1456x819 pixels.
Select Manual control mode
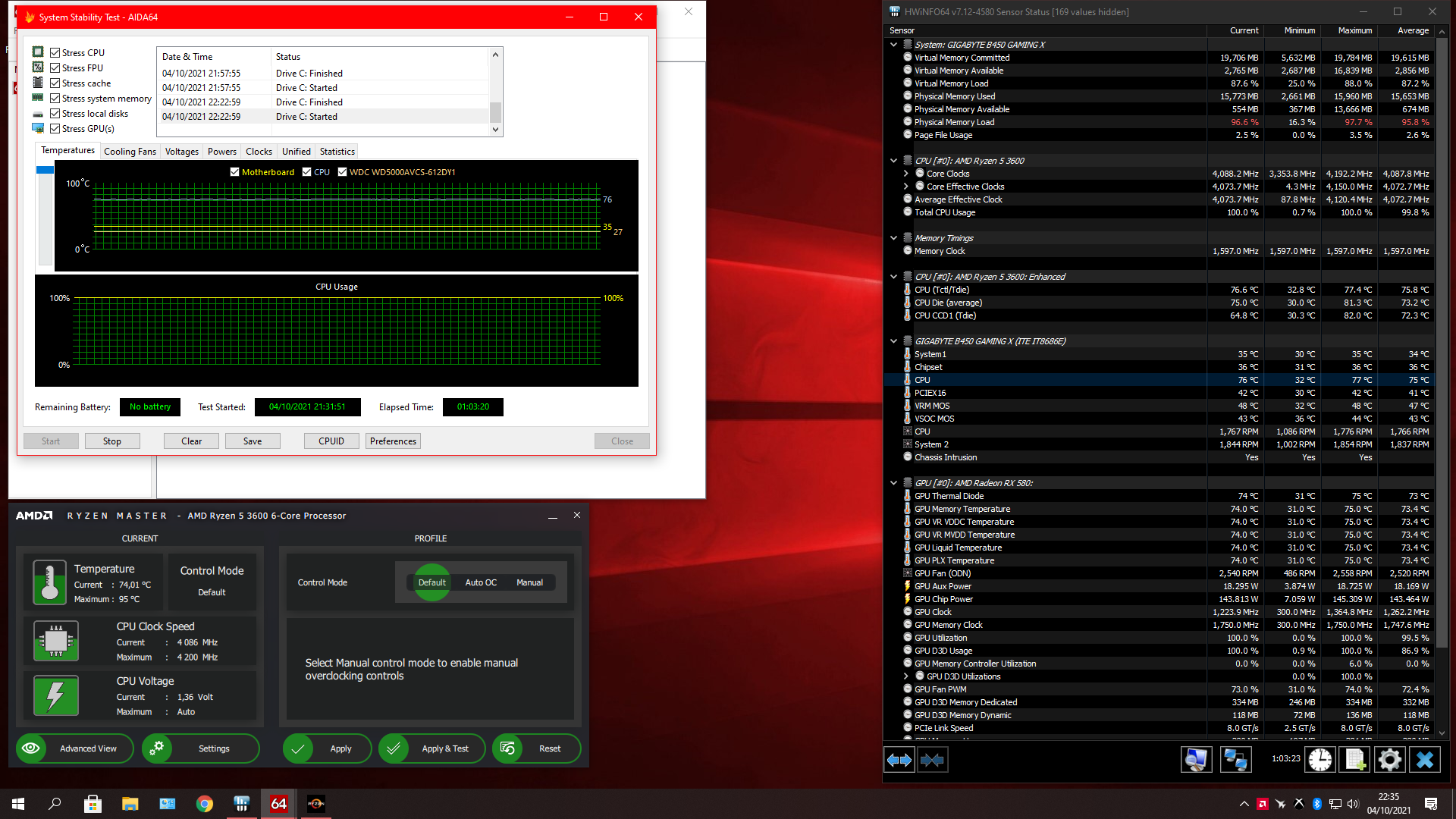coord(529,582)
